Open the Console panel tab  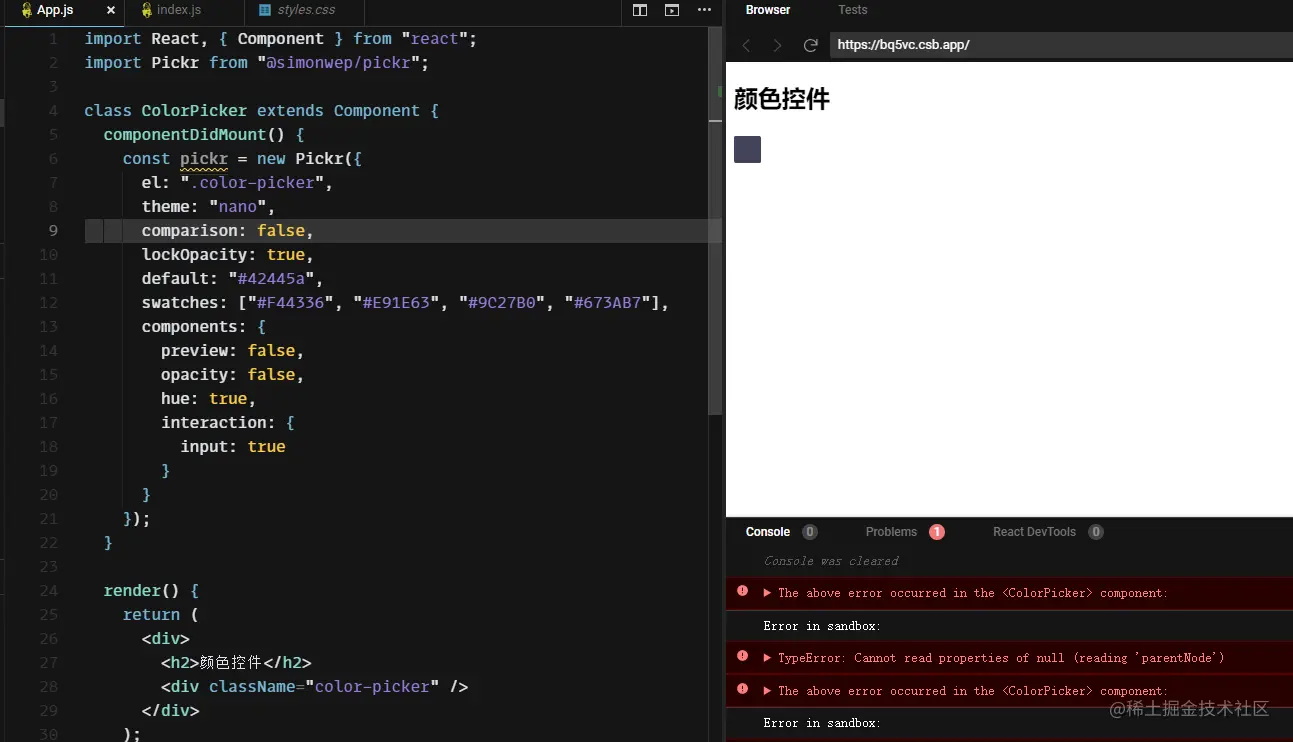click(x=768, y=532)
